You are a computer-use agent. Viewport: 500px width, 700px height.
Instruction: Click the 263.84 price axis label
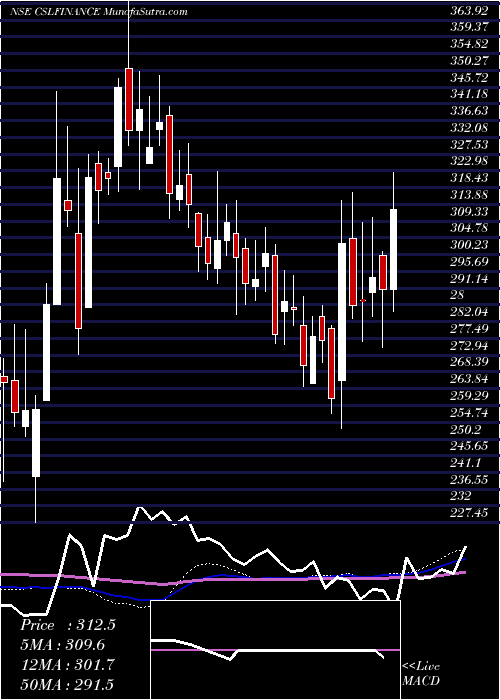pos(468,379)
